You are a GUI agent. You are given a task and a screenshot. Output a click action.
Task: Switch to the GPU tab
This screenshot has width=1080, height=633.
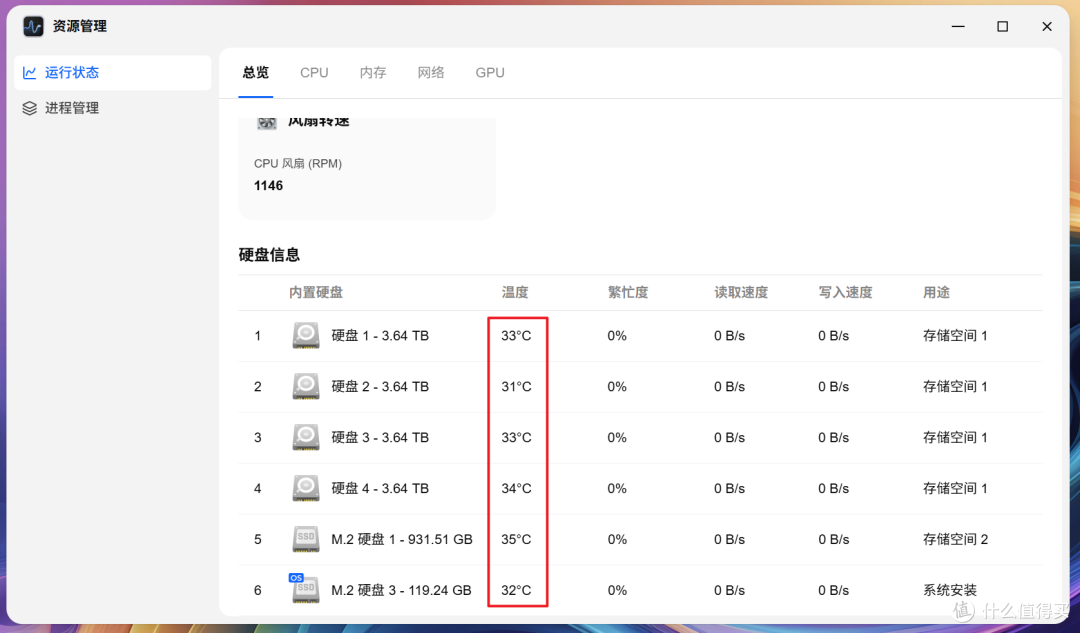point(490,72)
